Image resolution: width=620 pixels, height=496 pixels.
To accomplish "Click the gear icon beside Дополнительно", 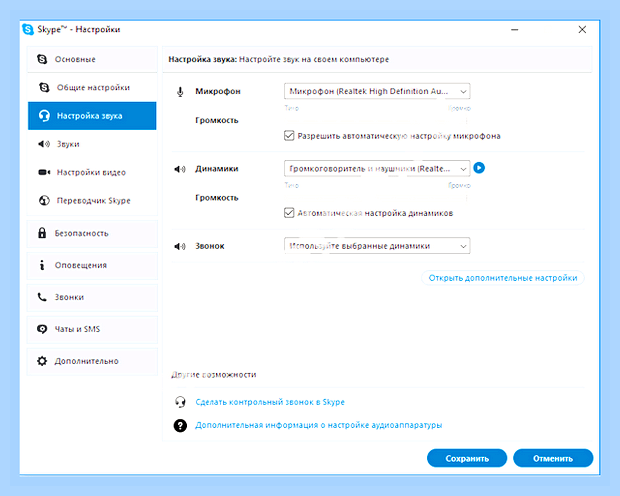I will tap(42, 361).
